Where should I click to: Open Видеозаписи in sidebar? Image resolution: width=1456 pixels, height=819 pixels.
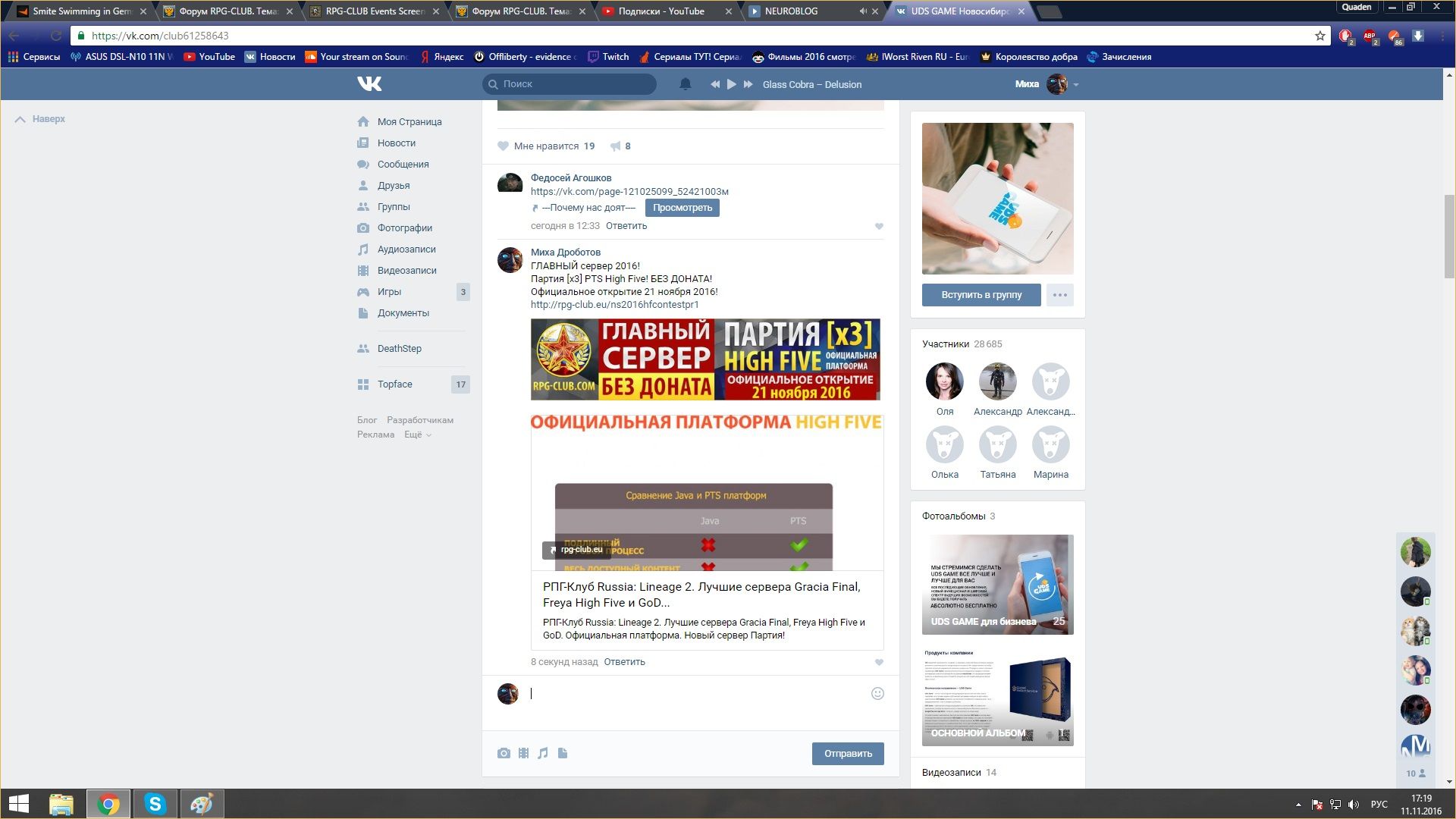click(406, 270)
